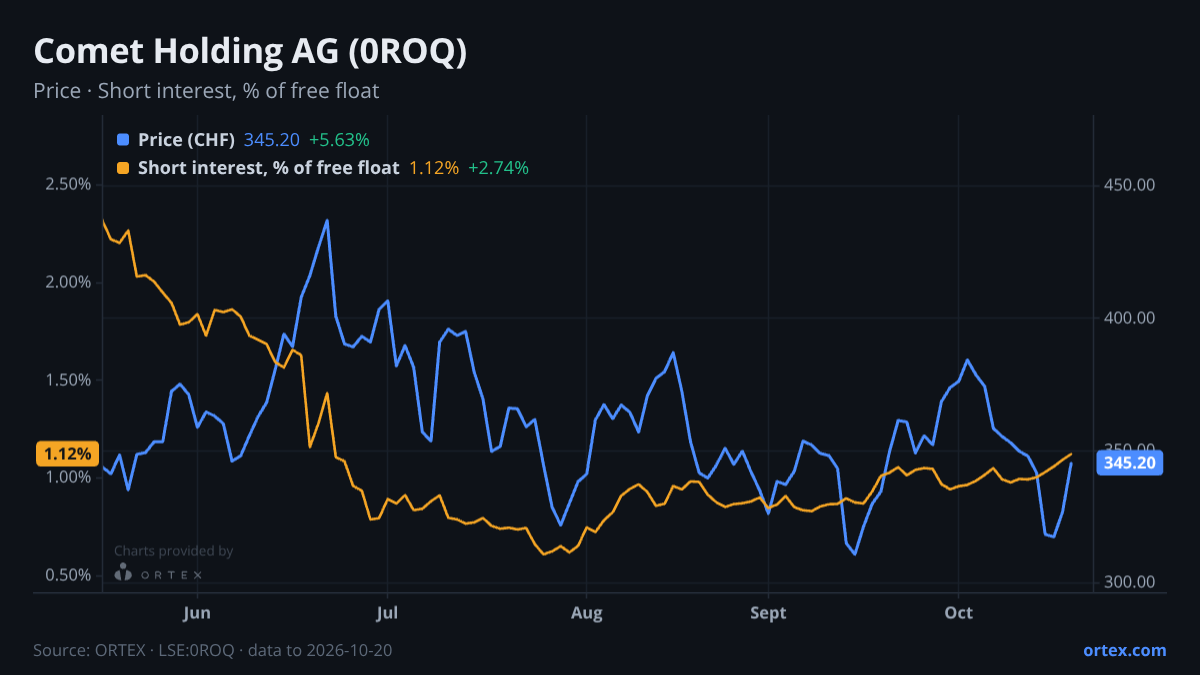Click the source line with LSE:0ROQ data date
This screenshot has width=1200, height=675.
pos(213,650)
